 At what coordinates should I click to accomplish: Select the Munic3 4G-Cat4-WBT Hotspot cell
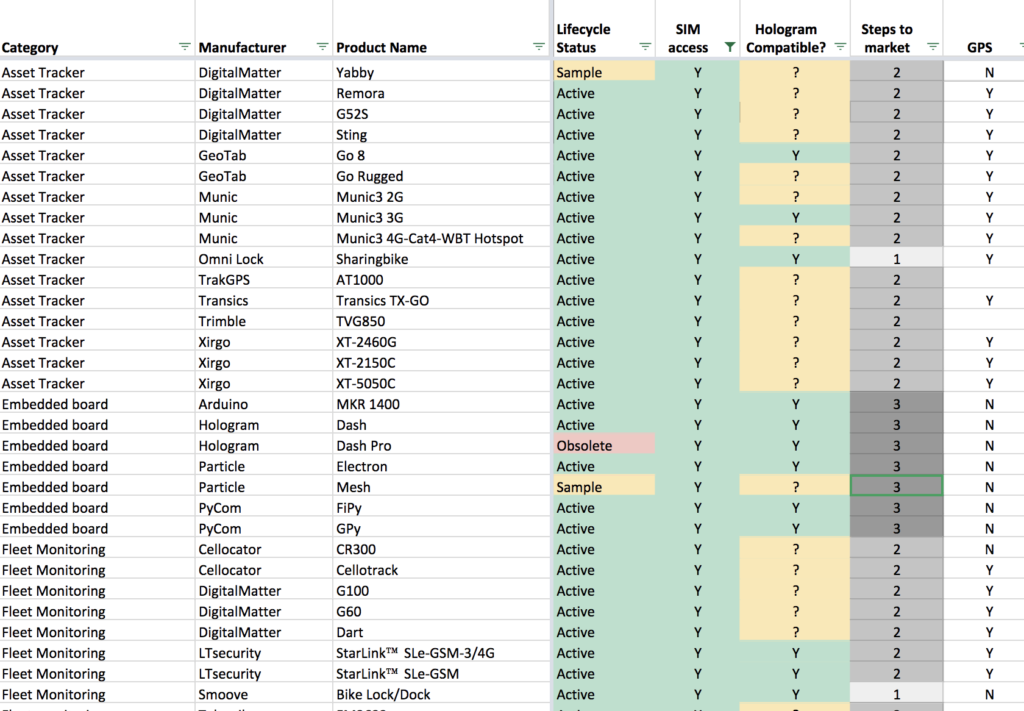[441, 238]
